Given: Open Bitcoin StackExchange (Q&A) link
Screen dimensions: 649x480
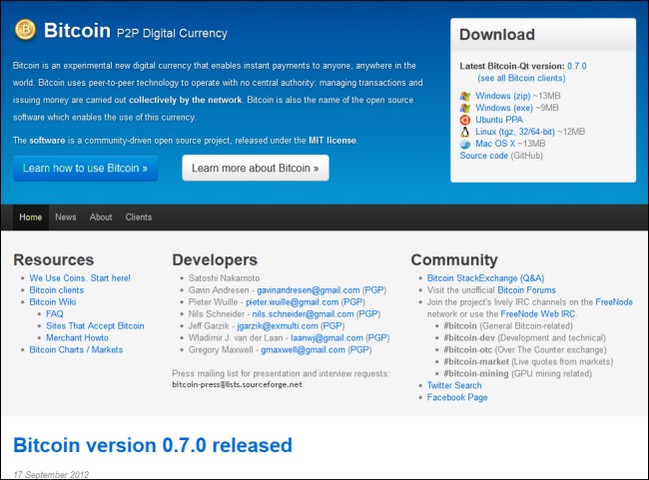Looking at the screenshot, I should (x=486, y=278).
